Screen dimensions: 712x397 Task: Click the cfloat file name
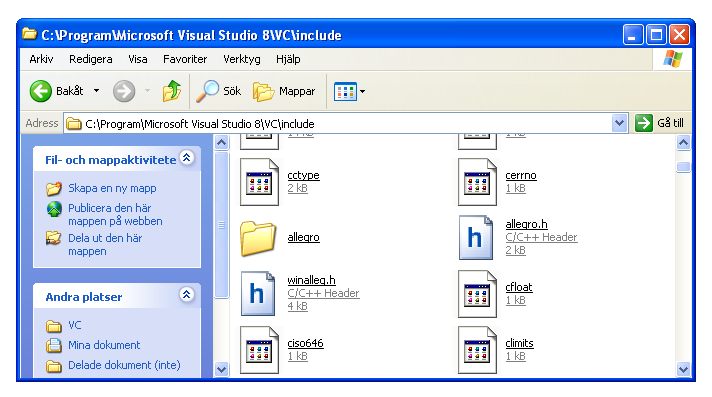click(519, 287)
